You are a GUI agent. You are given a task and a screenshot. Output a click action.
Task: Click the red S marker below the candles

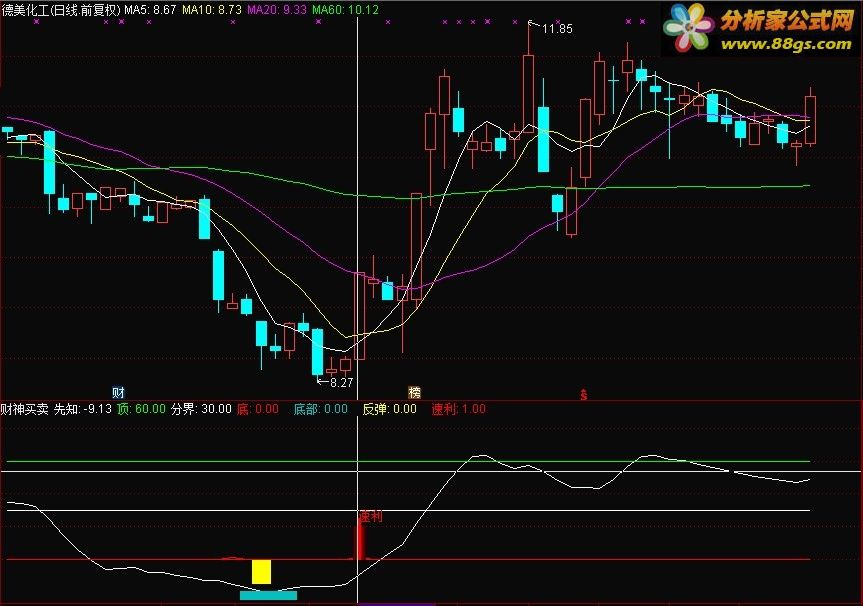click(x=584, y=394)
